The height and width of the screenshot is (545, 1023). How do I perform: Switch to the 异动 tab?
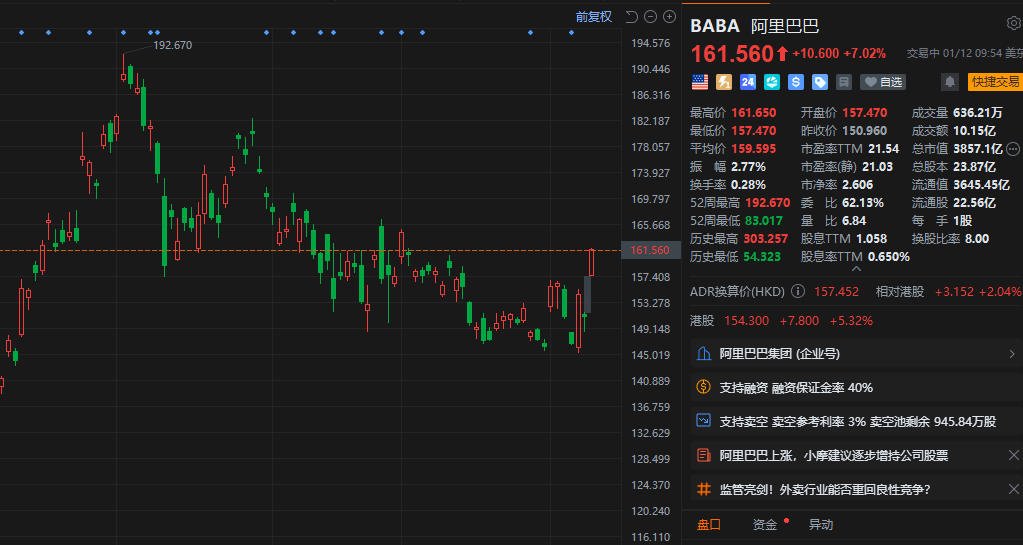coord(821,525)
